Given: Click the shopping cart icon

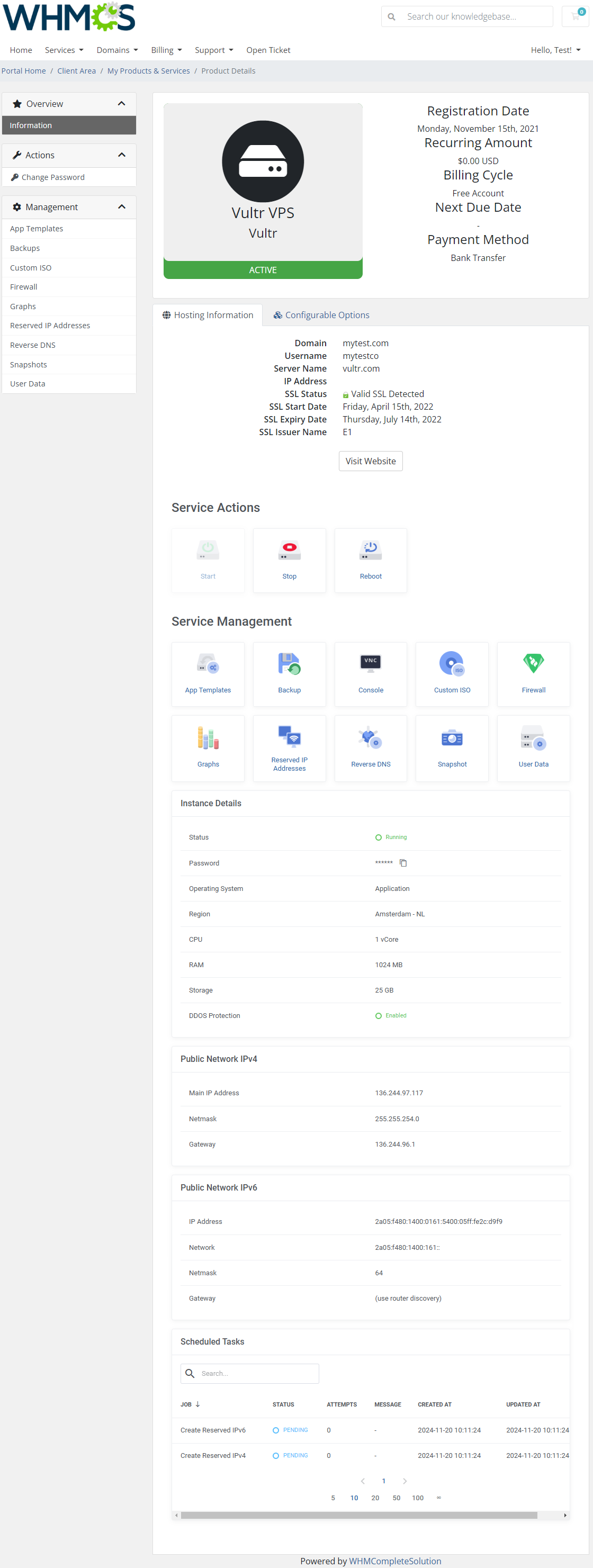Looking at the screenshot, I should click(x=576, y=16).
